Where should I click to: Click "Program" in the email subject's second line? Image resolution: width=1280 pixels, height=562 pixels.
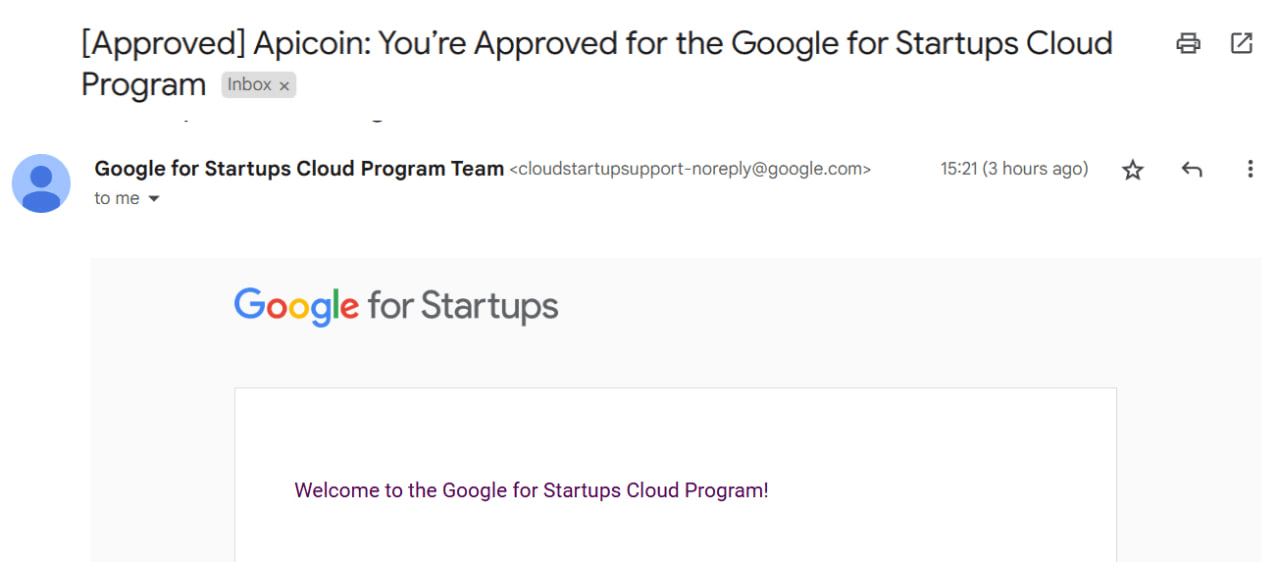[x=143, y=85]
